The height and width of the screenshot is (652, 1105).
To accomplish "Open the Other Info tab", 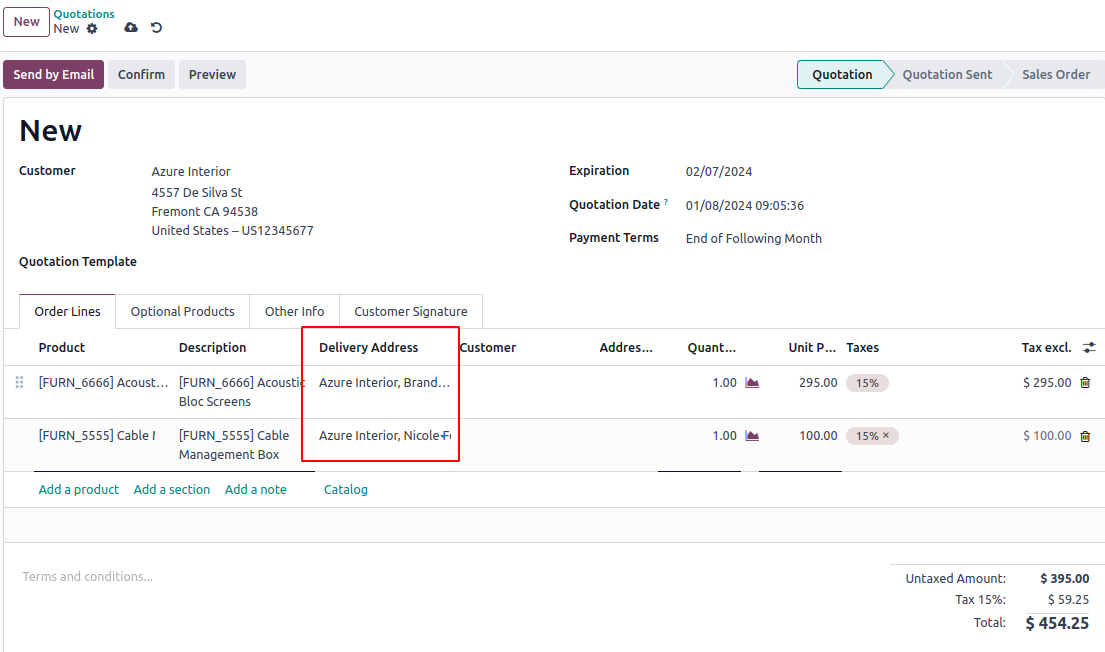I will point(295,312).
